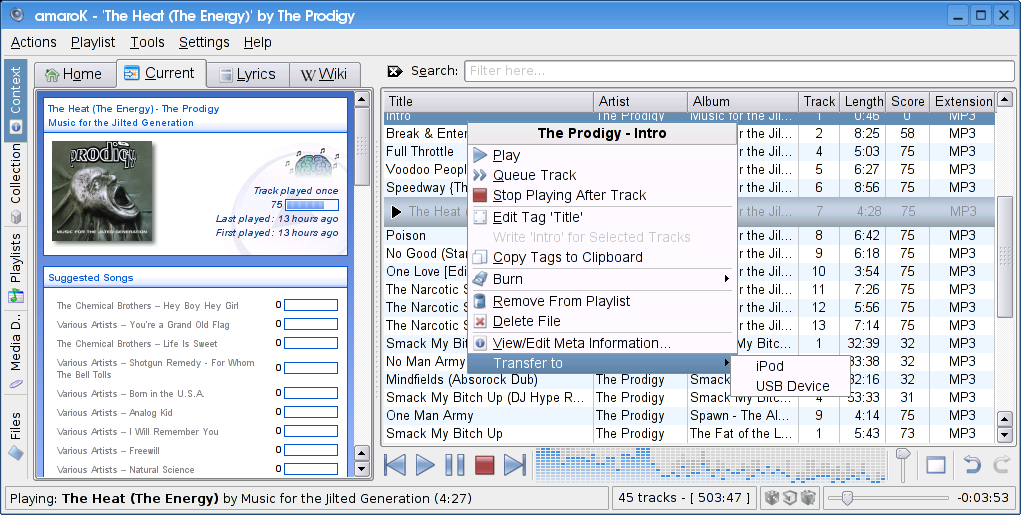Open the Collection sidebar tab
This screenshot has width=1021, height=515.
[x=16, y=183]
